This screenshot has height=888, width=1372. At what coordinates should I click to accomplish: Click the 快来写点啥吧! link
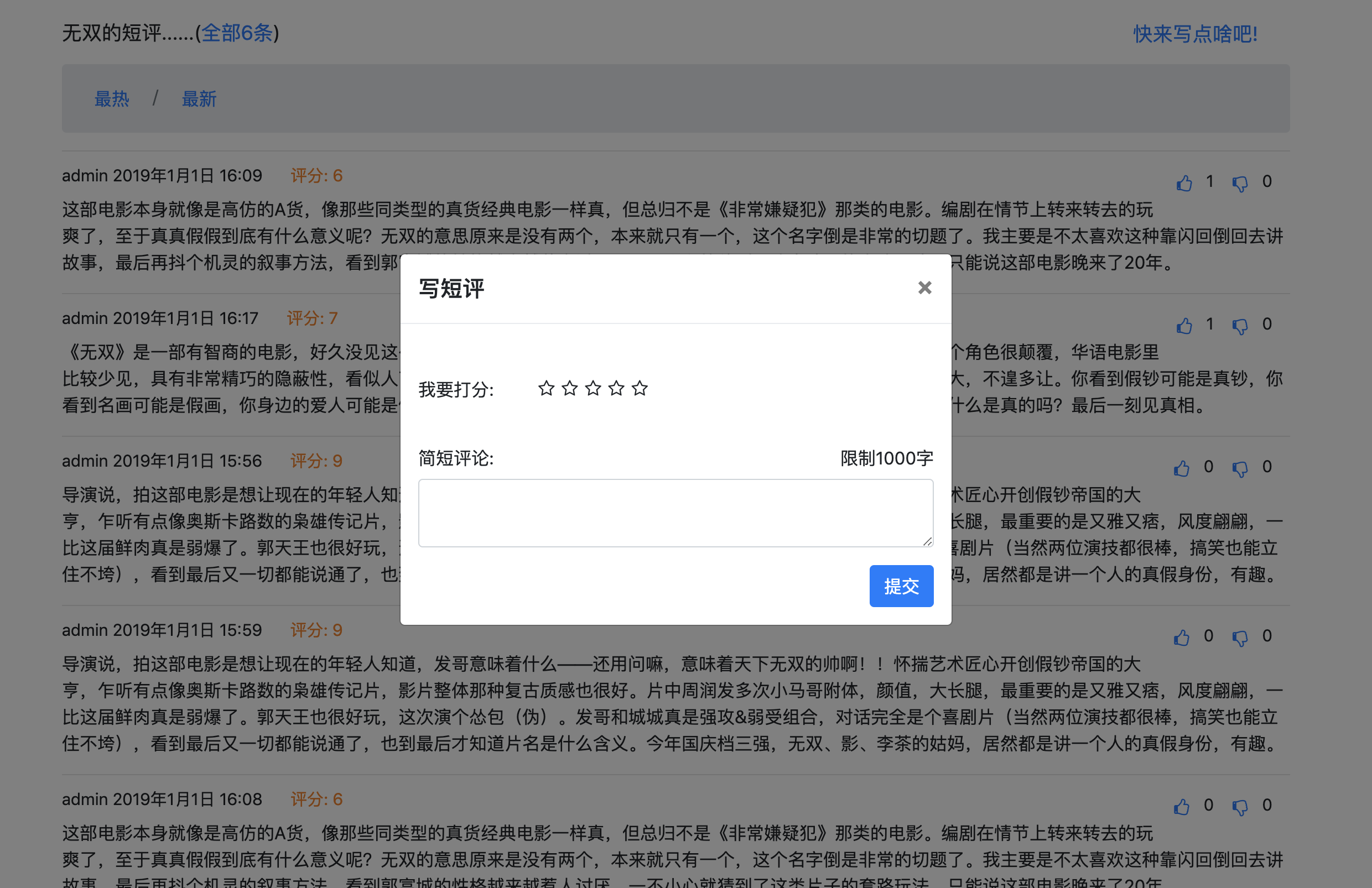[1195, 34]
